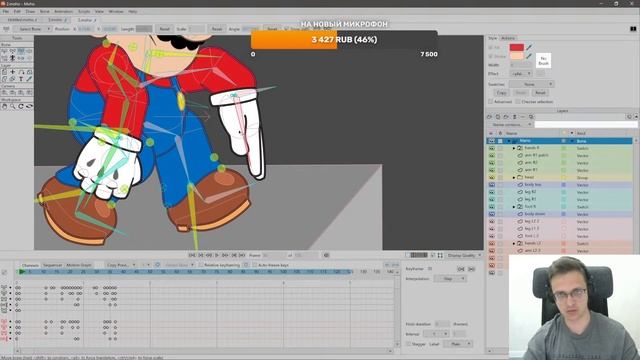The height and width of the screenshot is (360, 640).
Task: Click the Duplicate Layer icon
Action: tap(498, 117)
